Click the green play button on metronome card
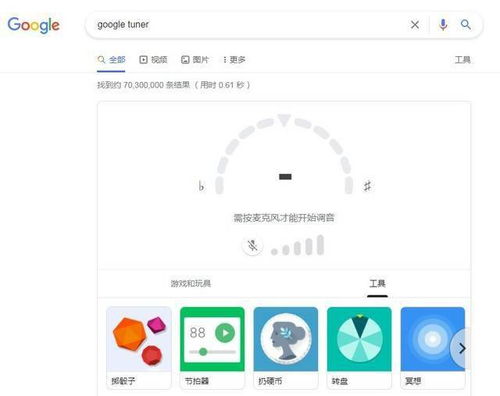This screenshot has width=500, height=396. coord(225,333)
